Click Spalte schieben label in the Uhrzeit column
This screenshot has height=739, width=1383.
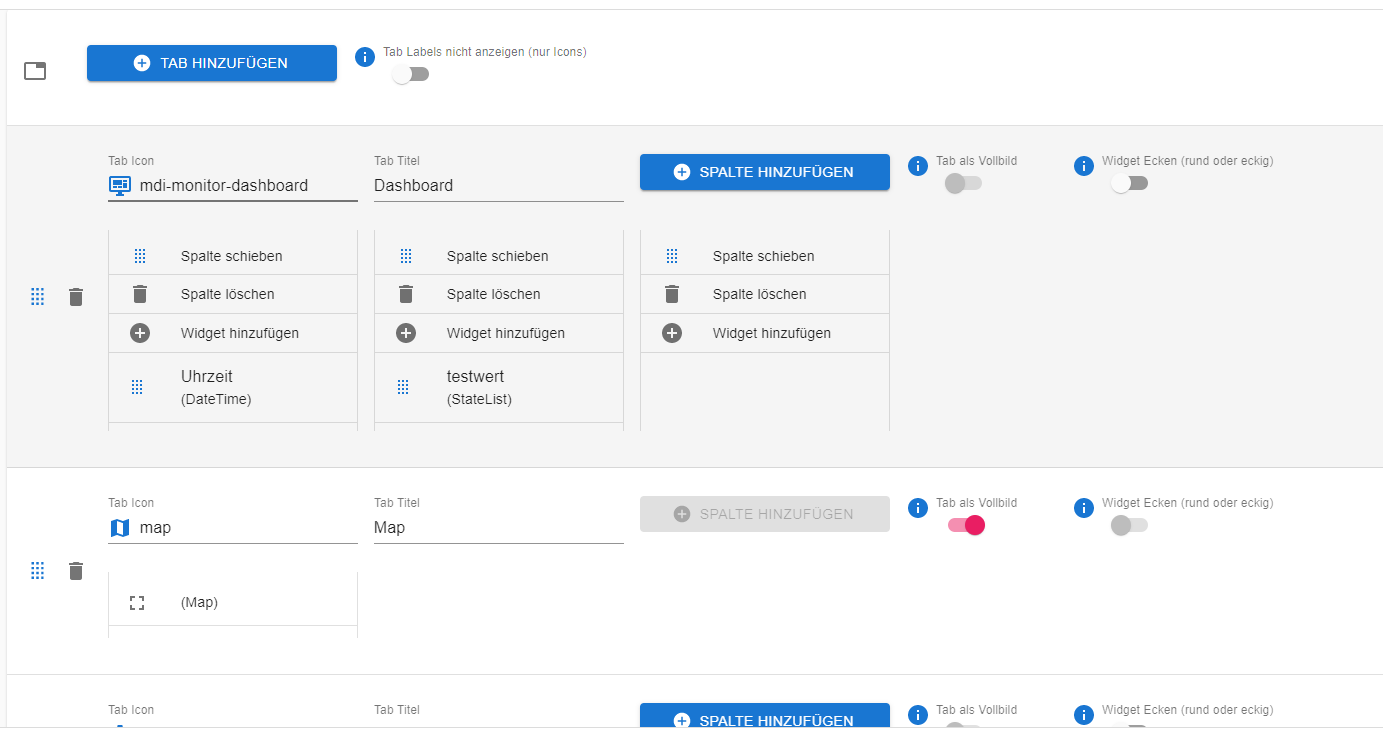(232, 256)
